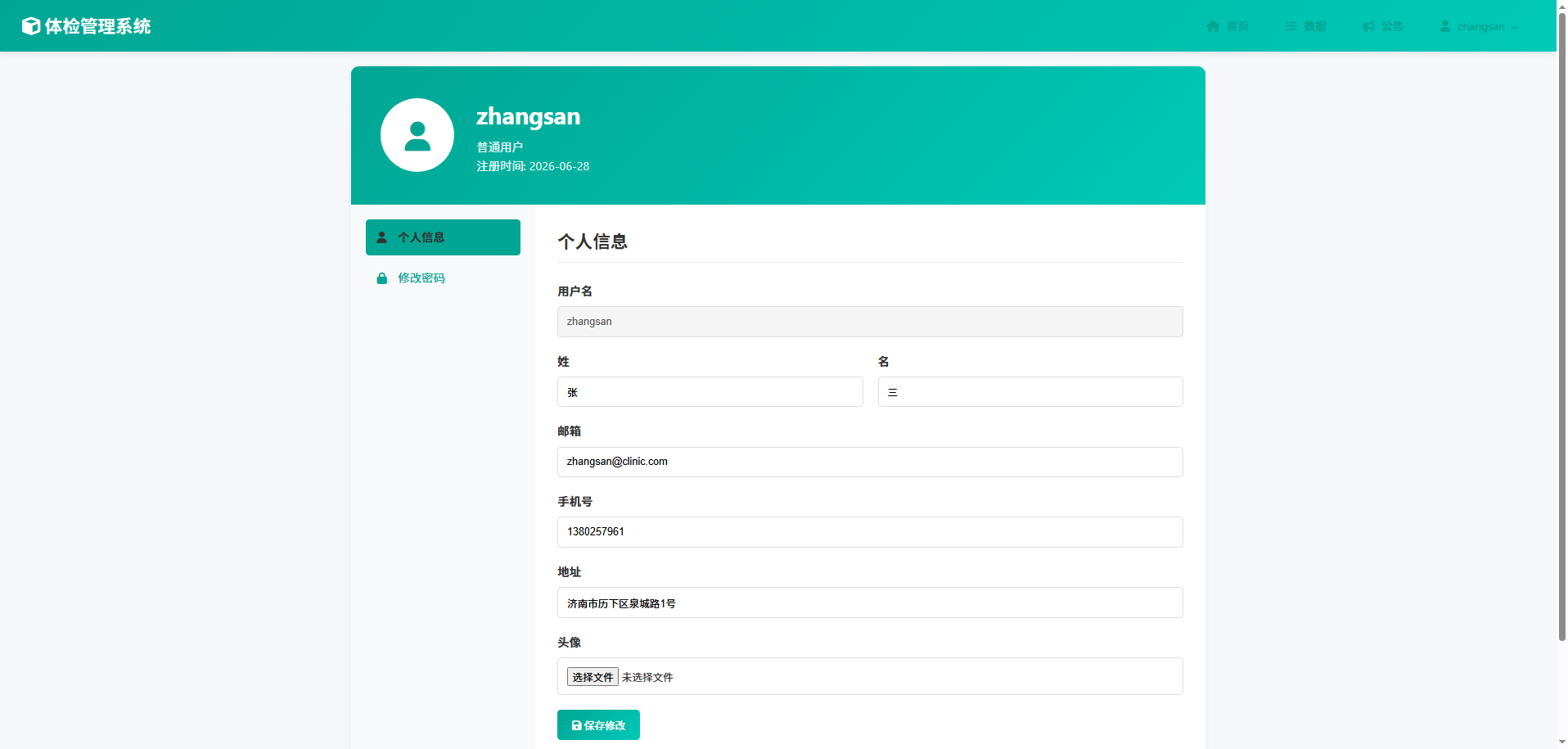Click the disabled 用户名 field
1568x749 pixels.
coord(870,322)
